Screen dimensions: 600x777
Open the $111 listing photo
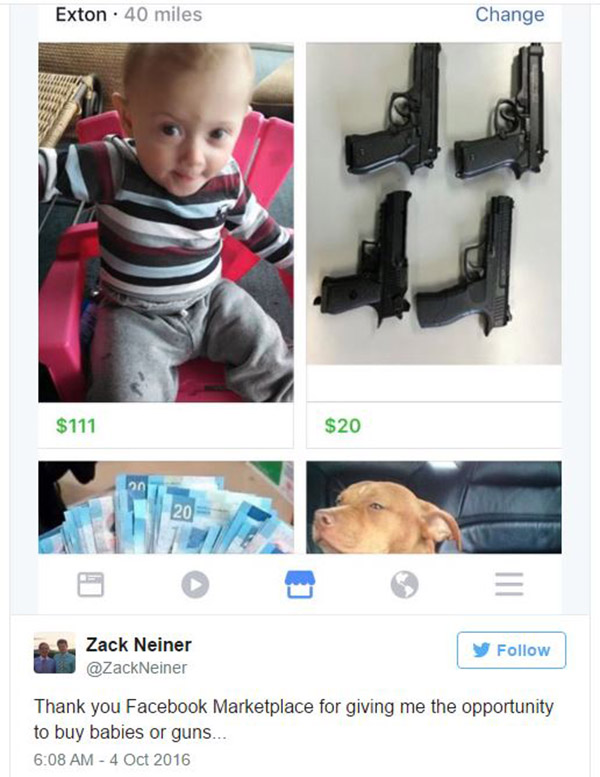(x=166, y=222)
